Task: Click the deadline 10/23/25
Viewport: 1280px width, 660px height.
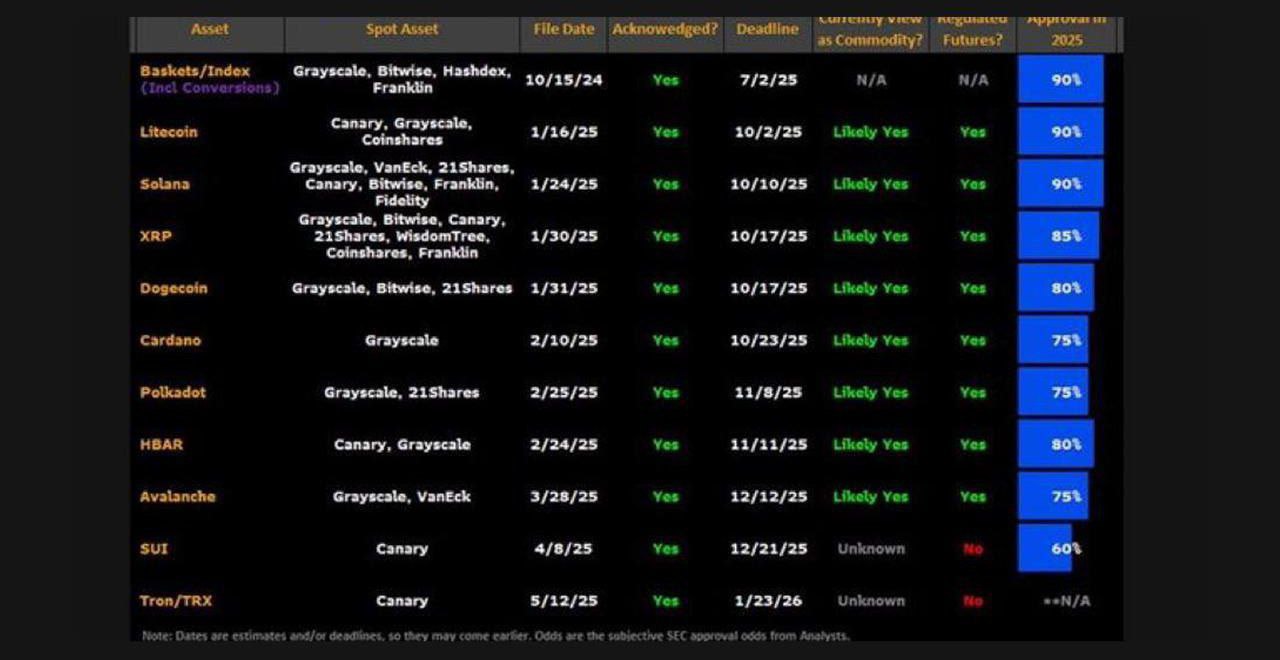Action: (768, 340)
